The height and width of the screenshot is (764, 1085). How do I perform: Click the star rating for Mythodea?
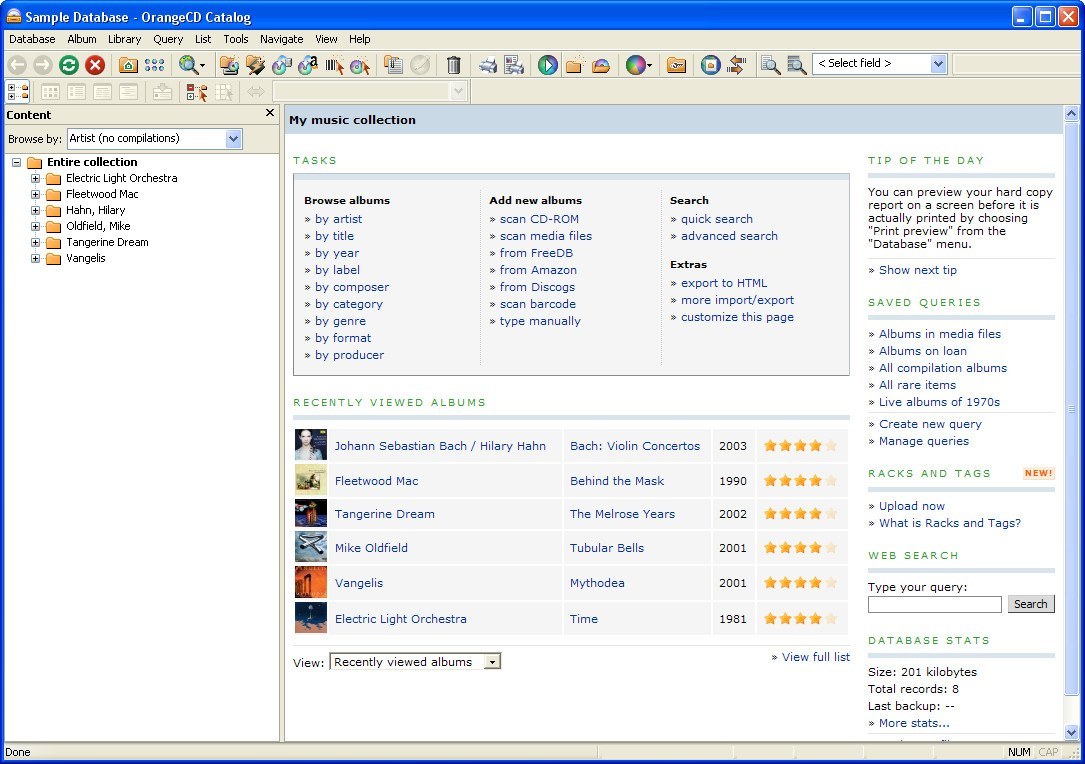tap(801, 583)
